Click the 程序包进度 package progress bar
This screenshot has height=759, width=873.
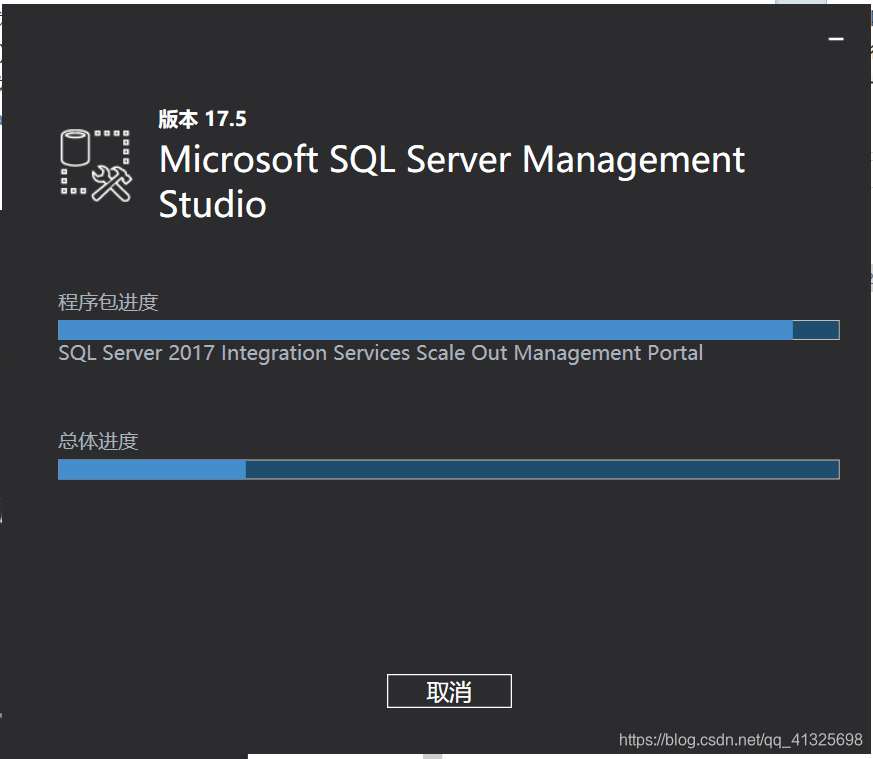[x=449, y=330]
